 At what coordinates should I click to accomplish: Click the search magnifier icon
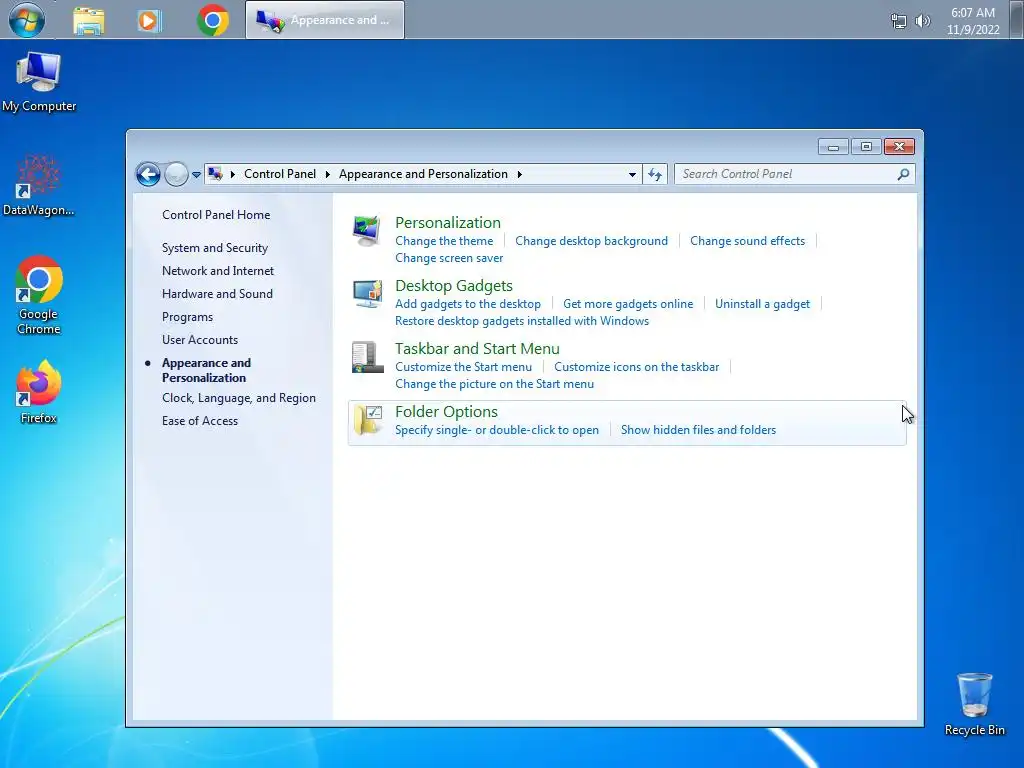903,174
